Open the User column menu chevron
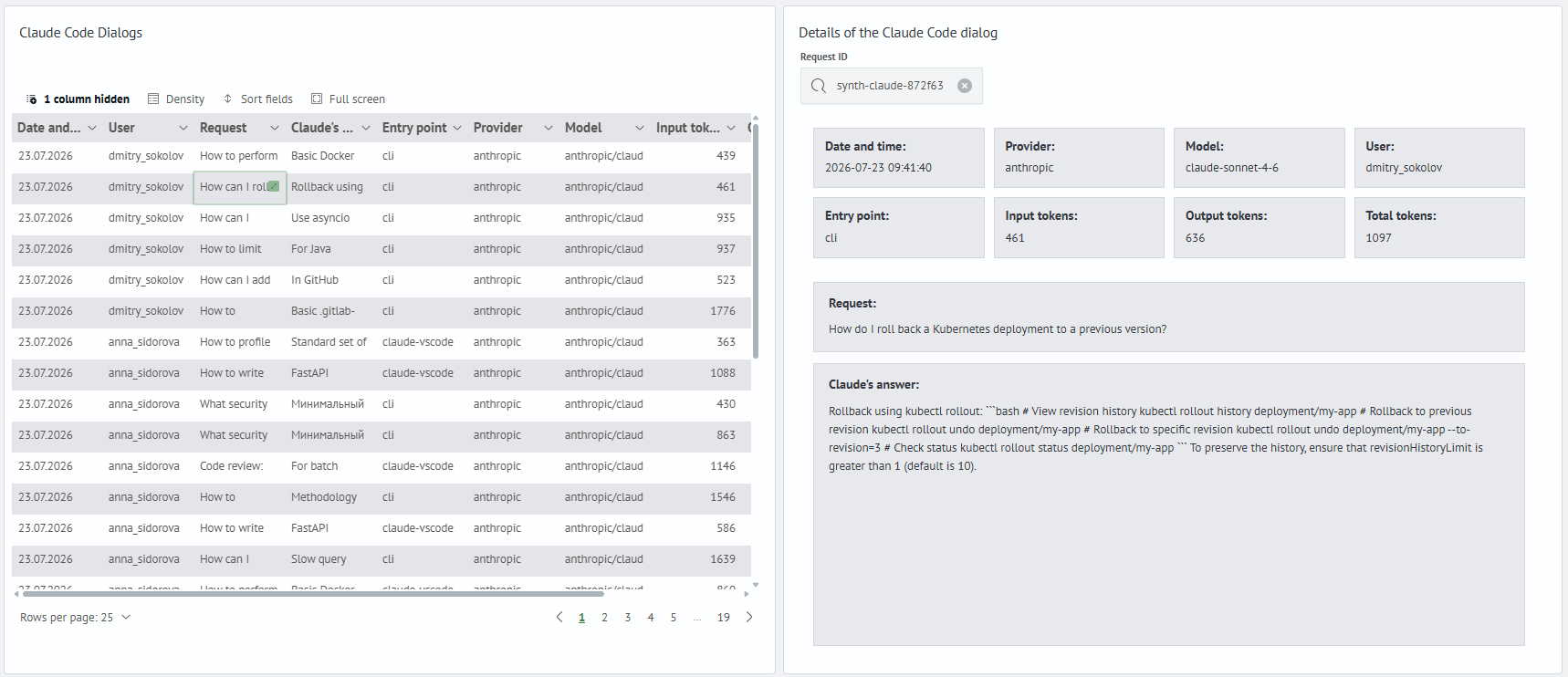 [x=183, y=128]
